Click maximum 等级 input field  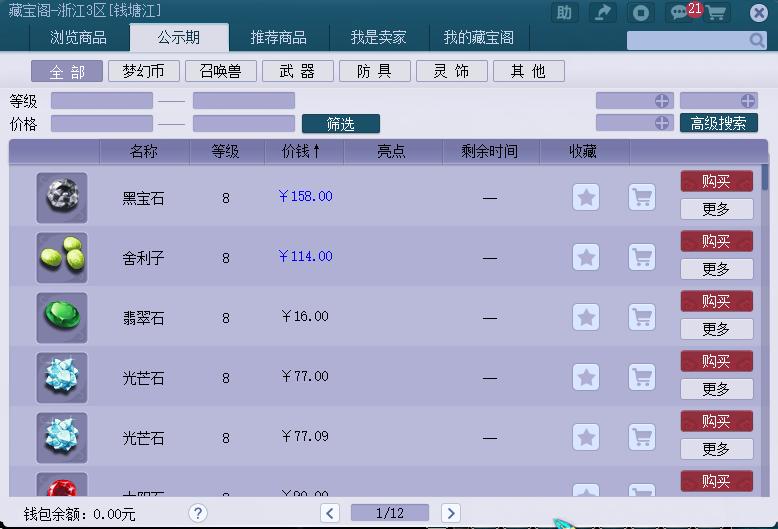click(x=244, y=100)
